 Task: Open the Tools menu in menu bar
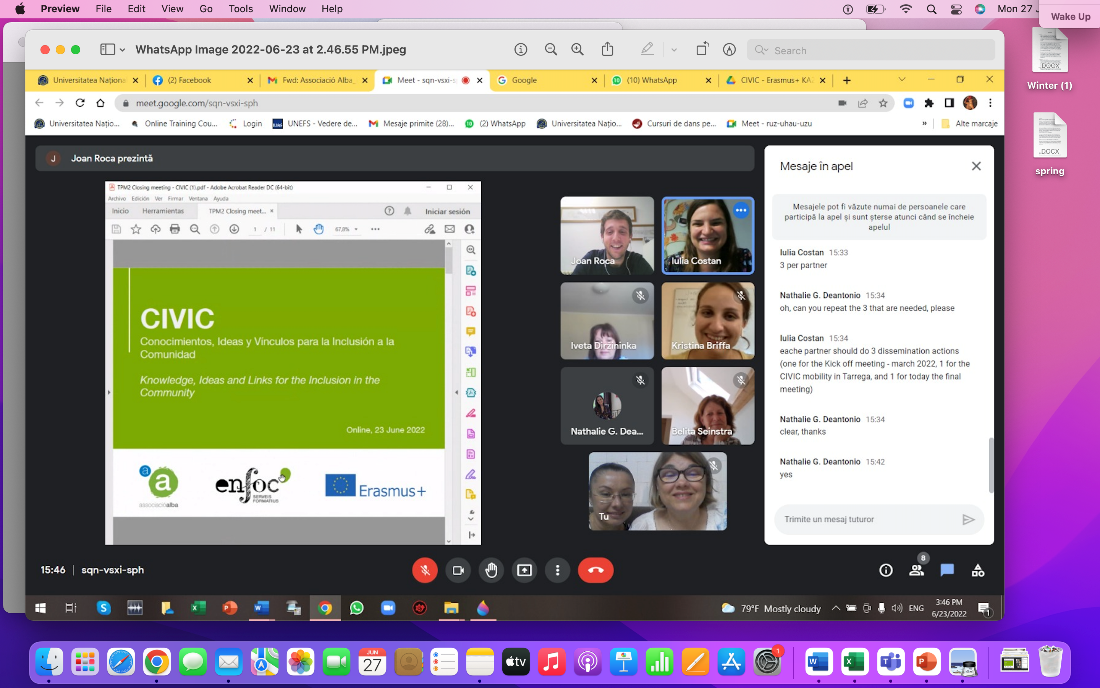[x=241, y=9]
